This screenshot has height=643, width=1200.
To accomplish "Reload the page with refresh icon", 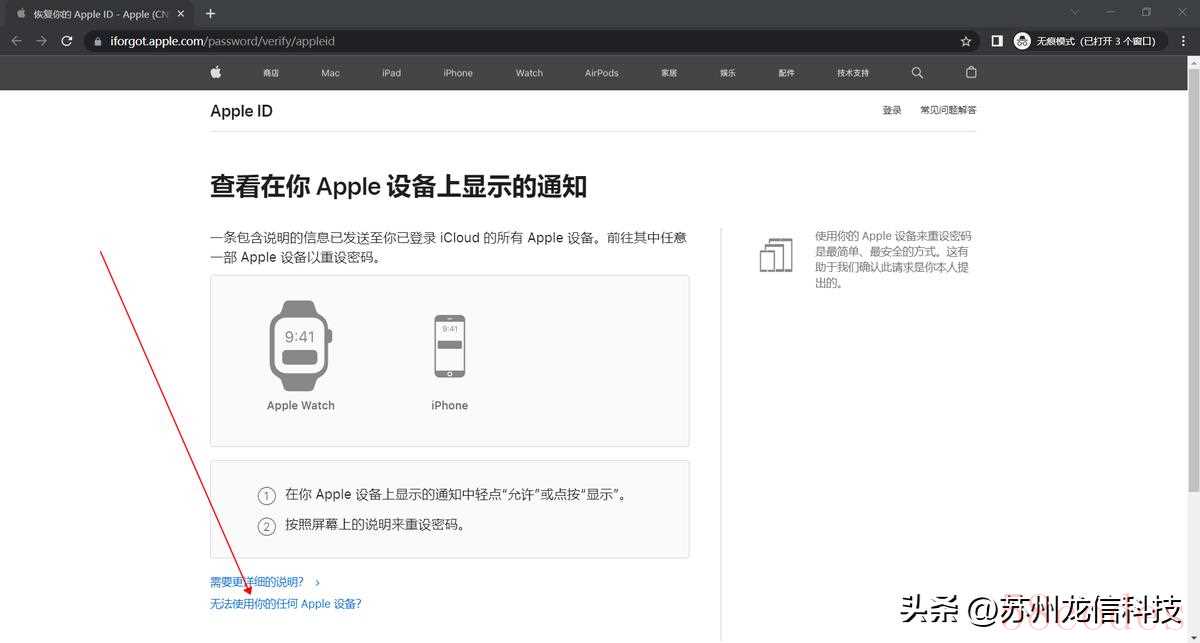I will tap(67, 41).
